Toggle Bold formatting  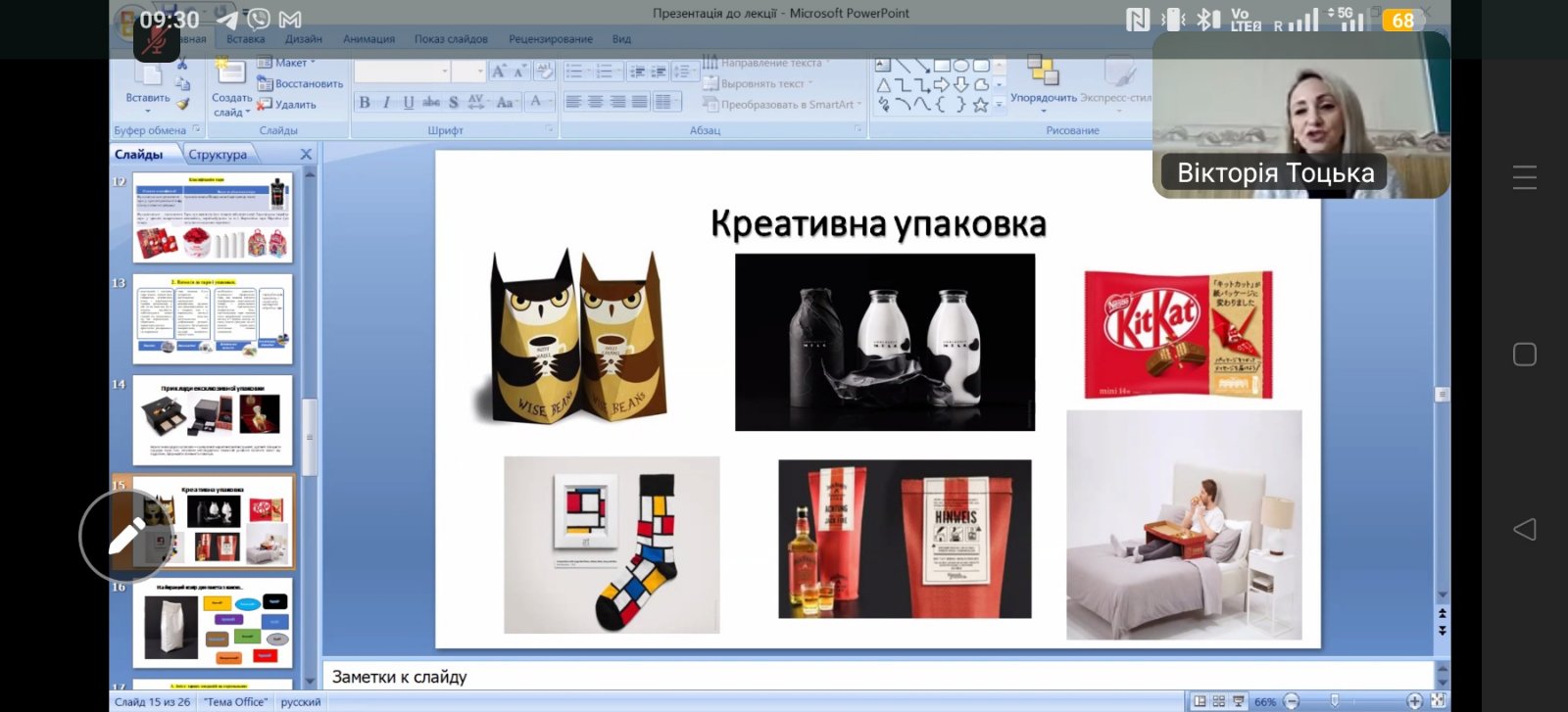point(365,102)
